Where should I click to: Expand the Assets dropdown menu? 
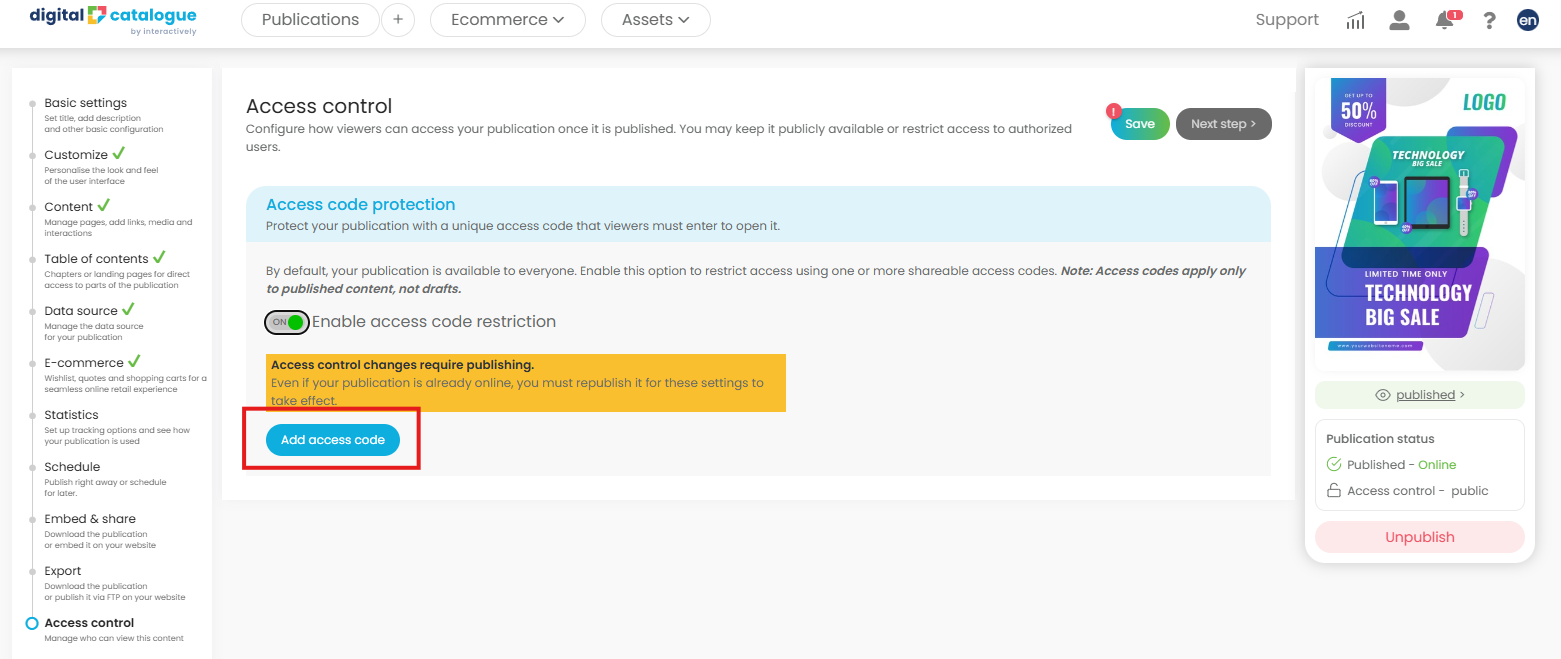point(655,20)
